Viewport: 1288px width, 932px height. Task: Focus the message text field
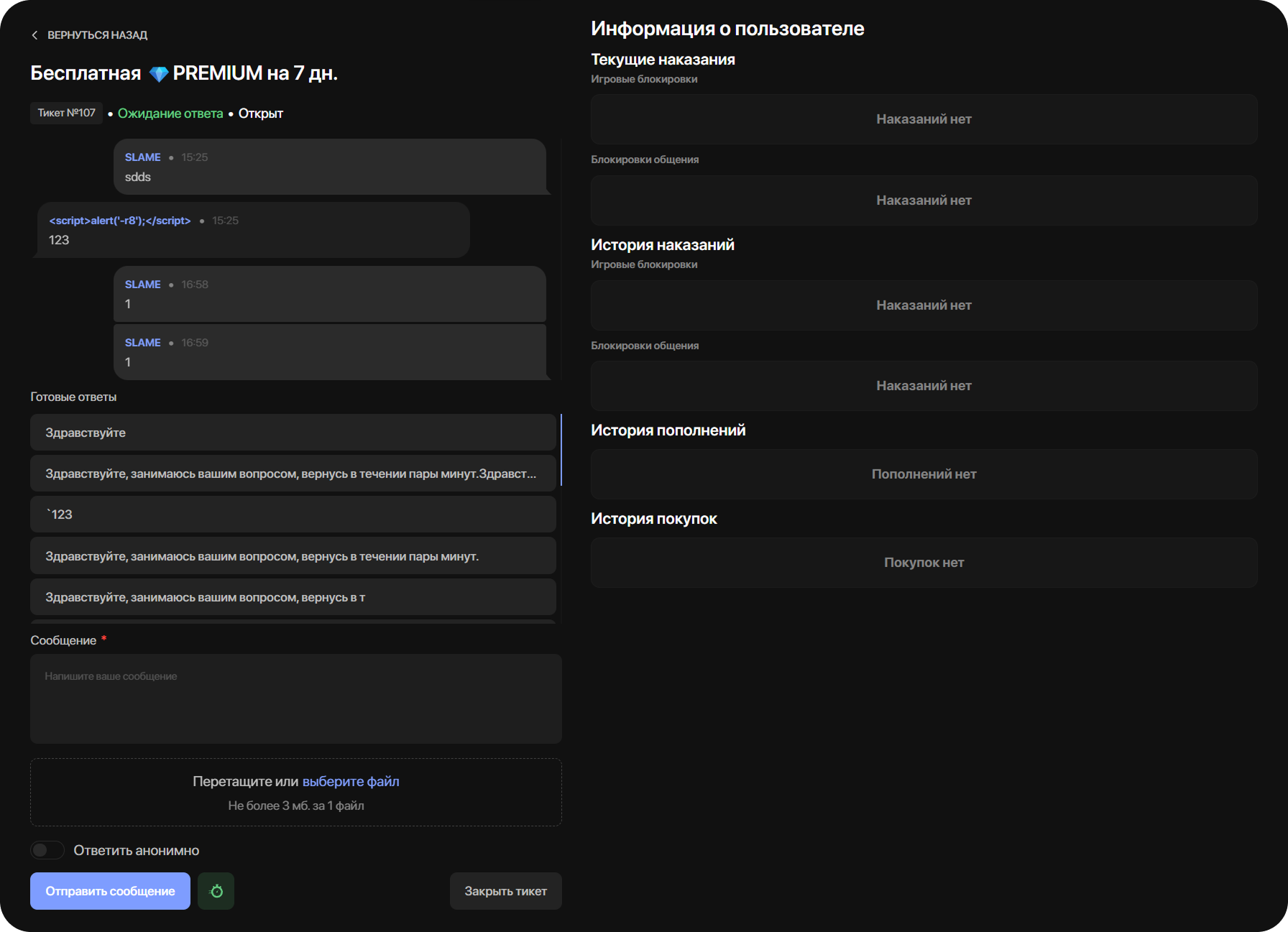coord(296,698)
